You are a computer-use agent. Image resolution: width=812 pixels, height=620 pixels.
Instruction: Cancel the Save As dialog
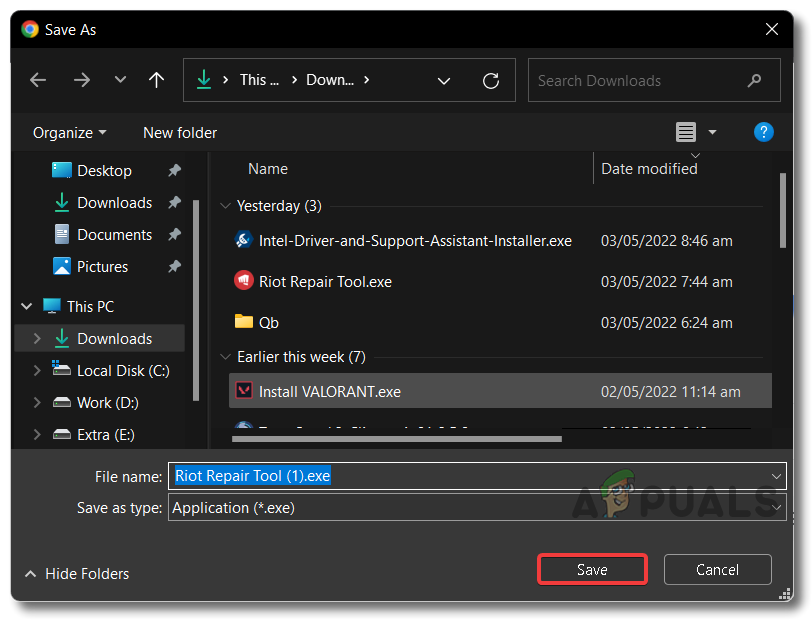tap(717, 570)
